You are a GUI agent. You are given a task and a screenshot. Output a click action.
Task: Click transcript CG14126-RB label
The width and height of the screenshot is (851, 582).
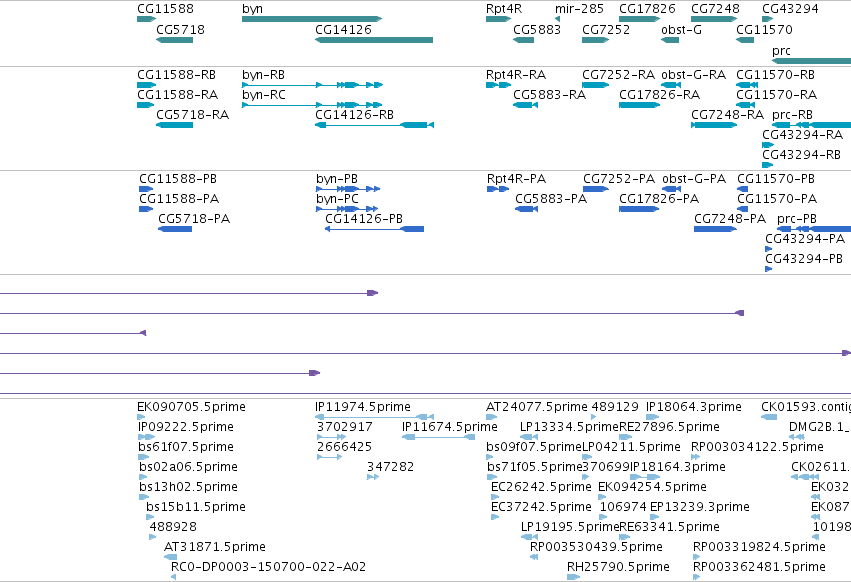pyautogui.click(x=354, y=115)
